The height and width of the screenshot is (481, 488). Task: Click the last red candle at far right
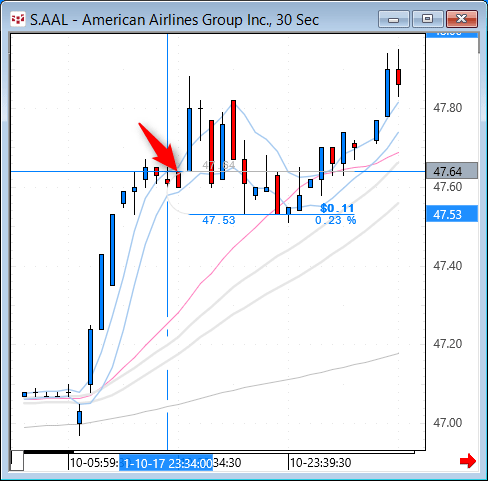click(398, 77)
